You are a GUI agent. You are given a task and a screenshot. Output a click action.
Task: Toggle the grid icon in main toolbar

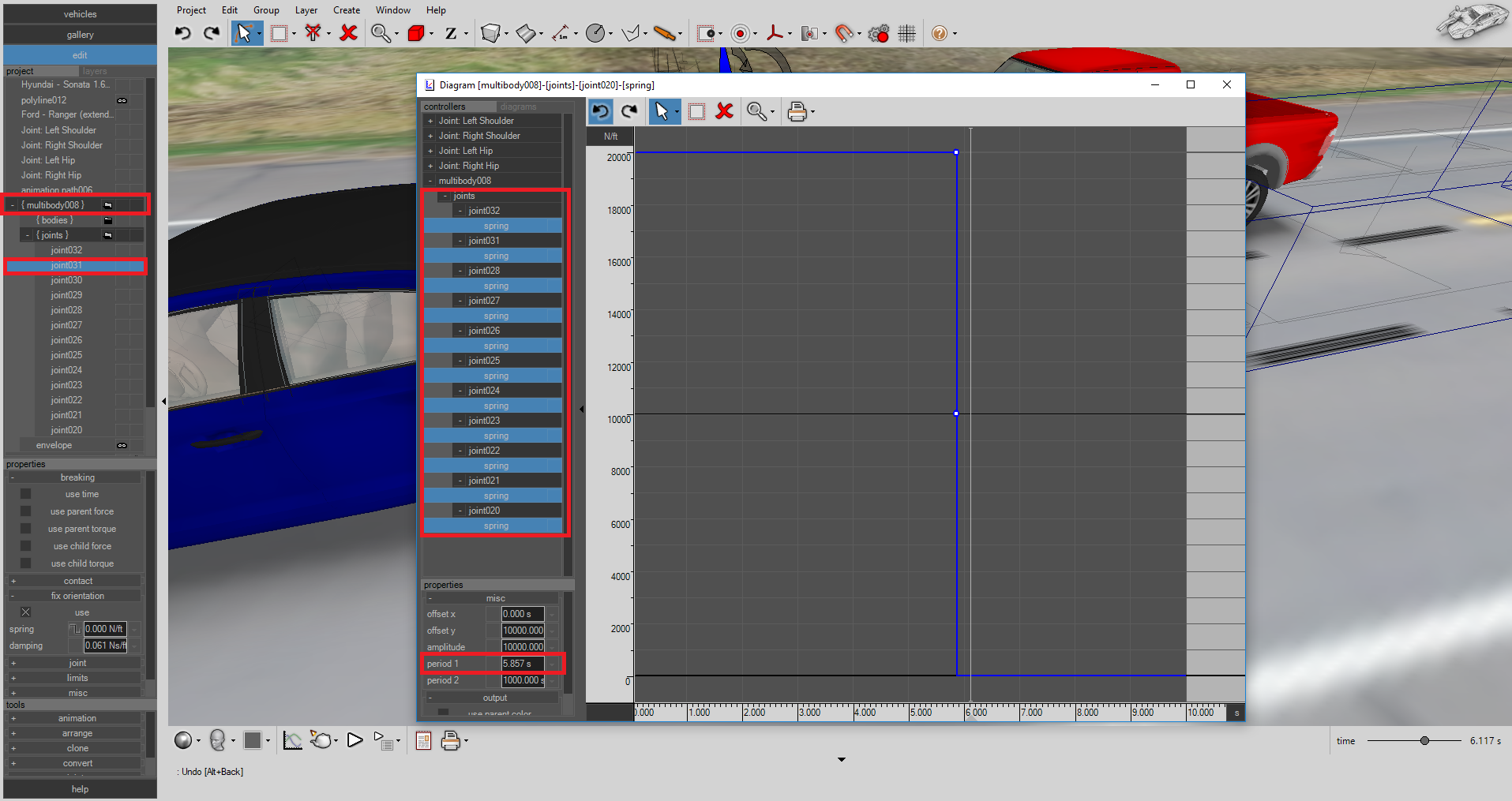click(906, 33)
